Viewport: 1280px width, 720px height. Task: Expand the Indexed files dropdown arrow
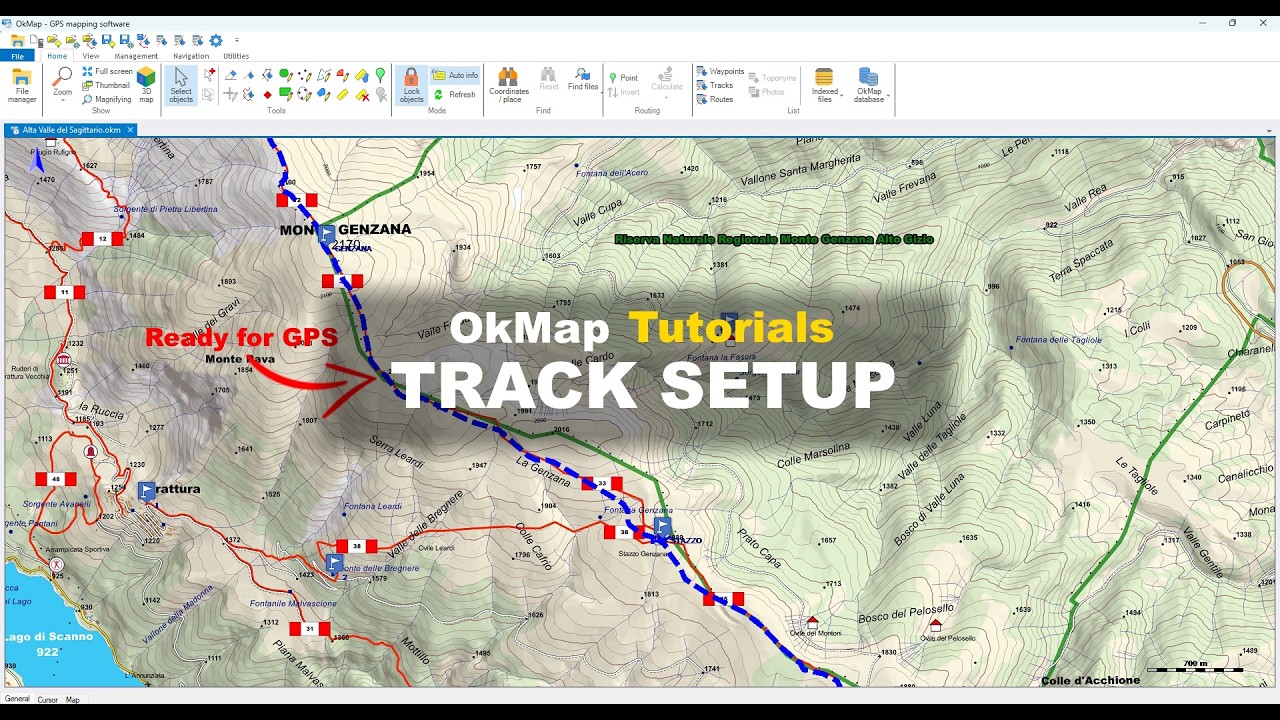point(841,96)
